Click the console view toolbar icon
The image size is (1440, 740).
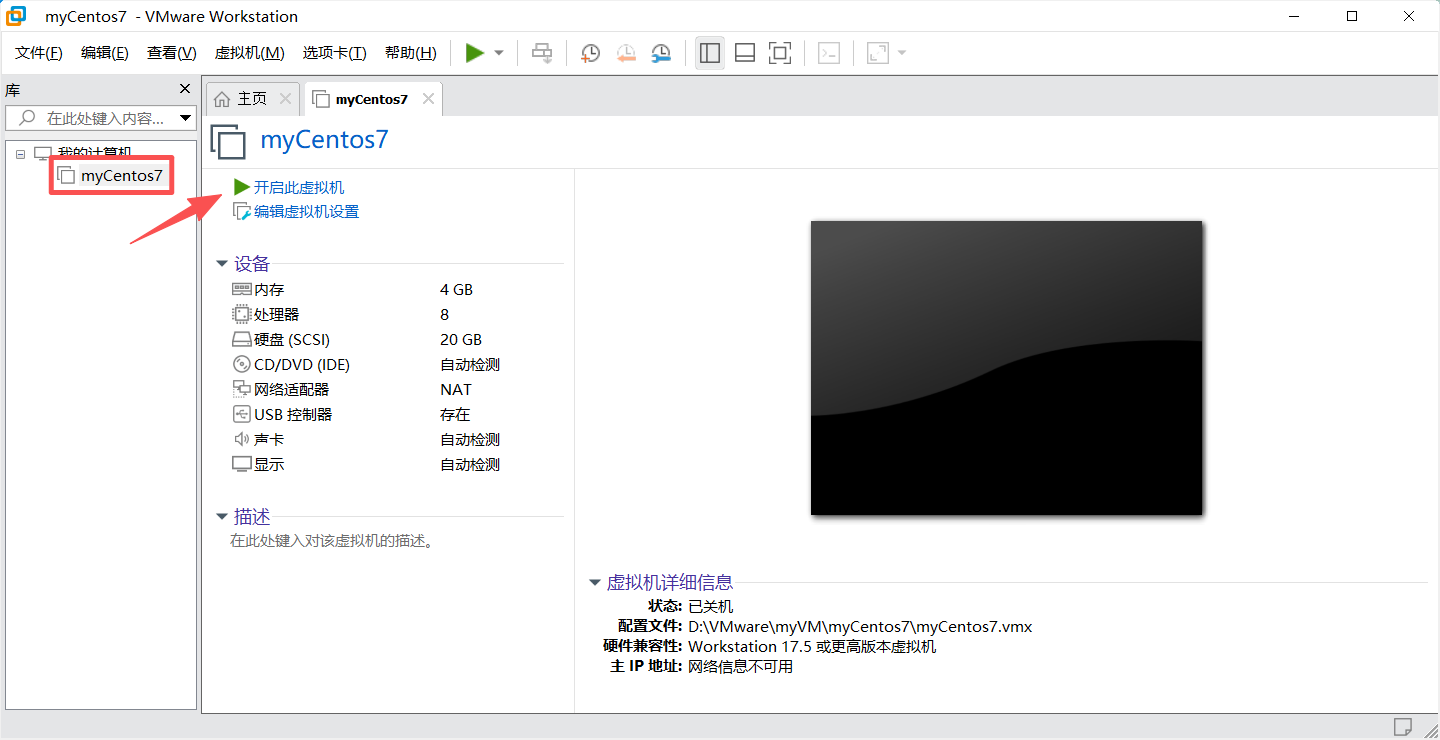(x=829, y=53)
